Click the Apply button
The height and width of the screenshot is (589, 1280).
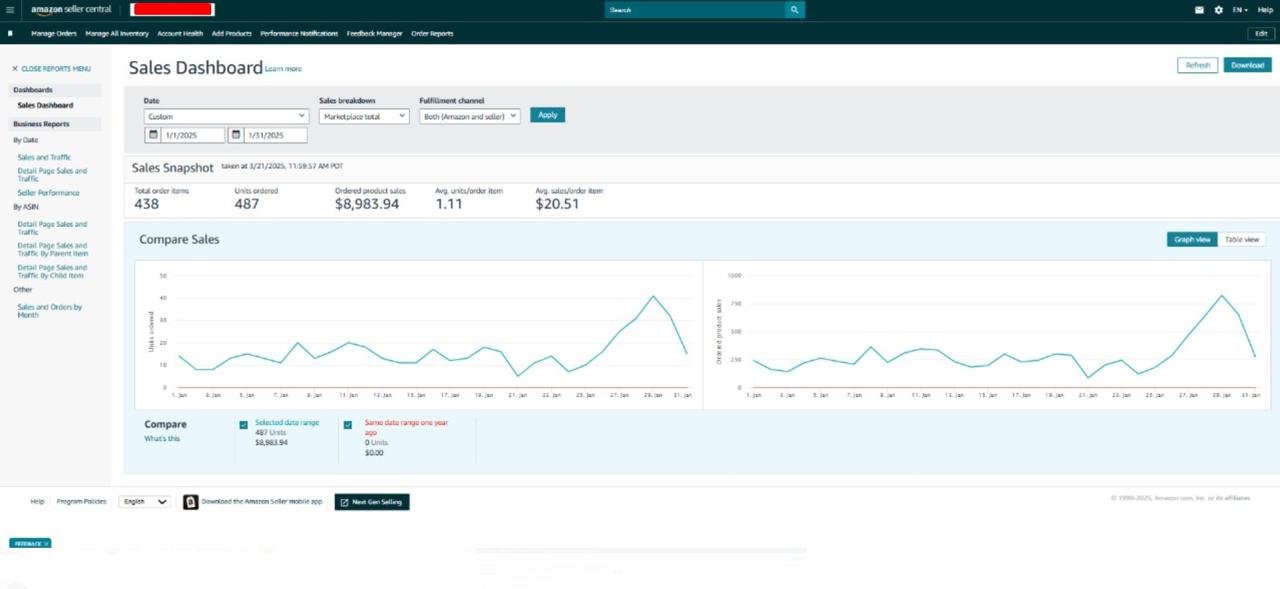[548, 115]
